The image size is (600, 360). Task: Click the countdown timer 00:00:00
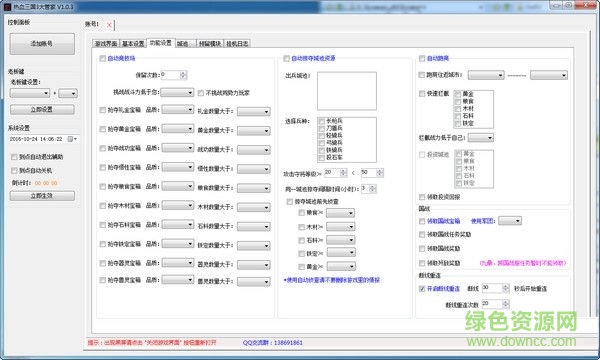46,183
